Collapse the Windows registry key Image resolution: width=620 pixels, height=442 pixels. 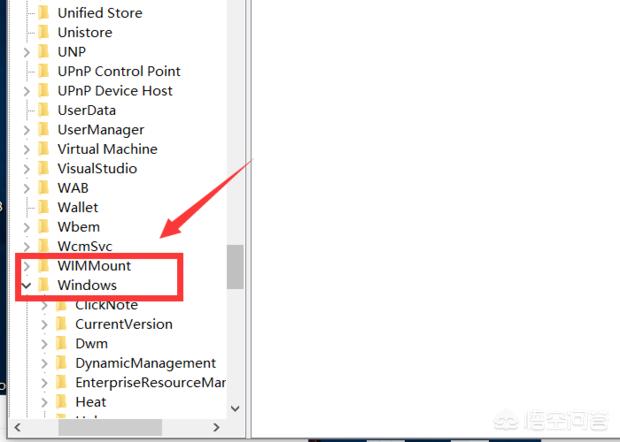pyautogui.click(x=26, y=285)
